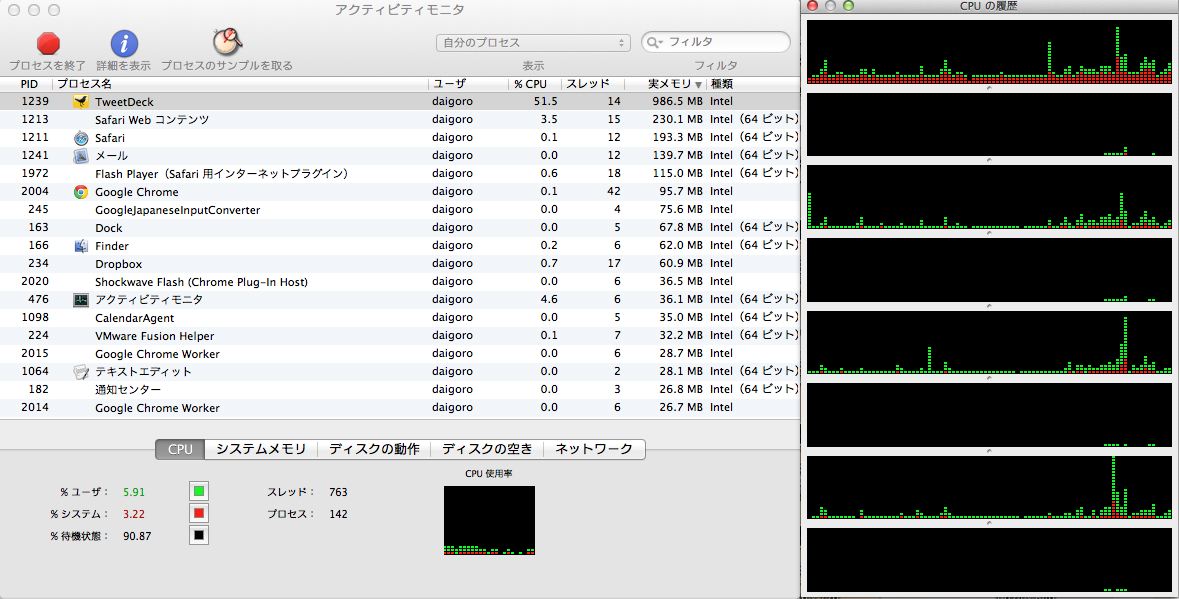This screenshot has width=1179, height=599.
Task: Select the Flash Player plugin process row
Action: coord(400,174)
